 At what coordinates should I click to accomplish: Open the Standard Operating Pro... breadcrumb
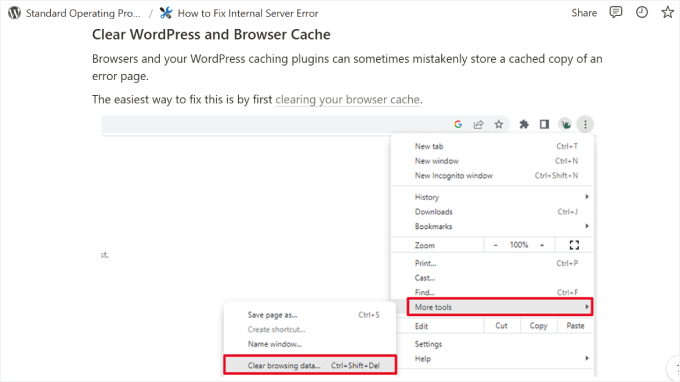[x=83, y=13]
